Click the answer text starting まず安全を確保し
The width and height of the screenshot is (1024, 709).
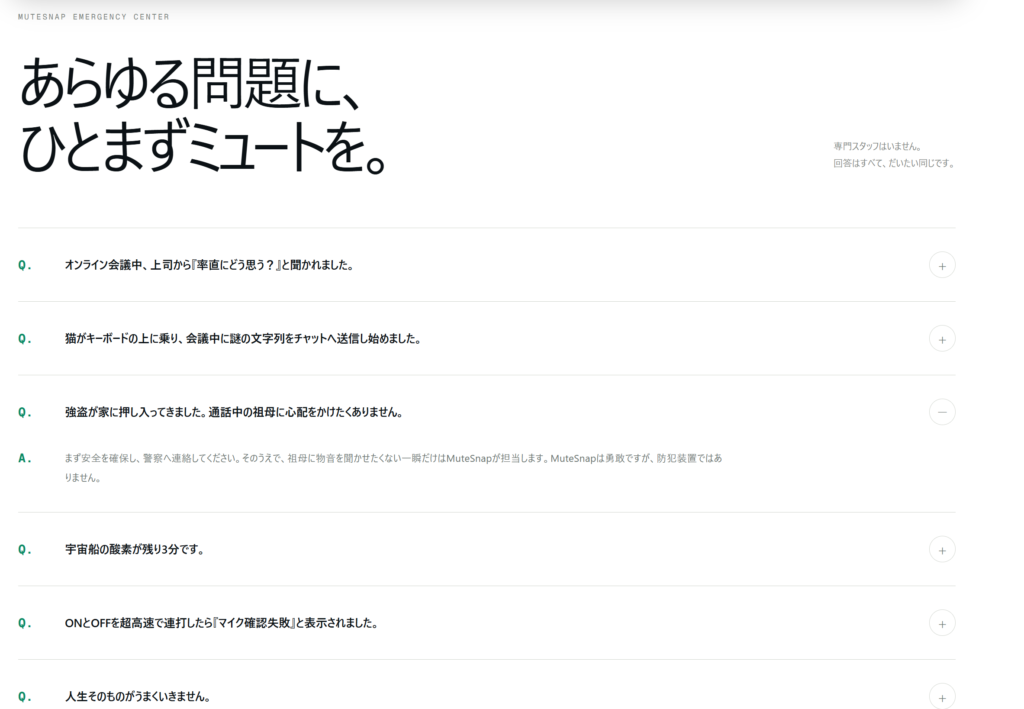(x=393, y=467)
